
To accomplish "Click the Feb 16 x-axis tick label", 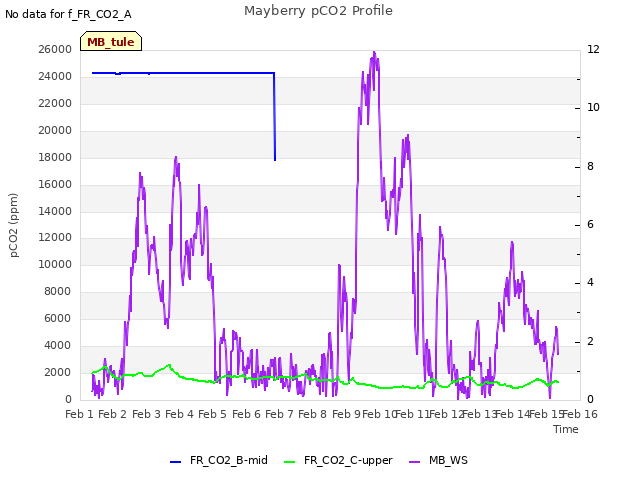I will coord(580,414).
